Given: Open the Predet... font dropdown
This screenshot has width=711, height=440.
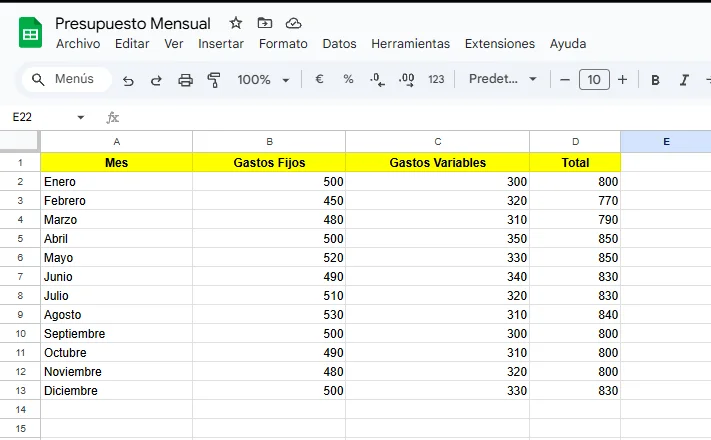Looking at the screenshot, I should tap(502, 79).
